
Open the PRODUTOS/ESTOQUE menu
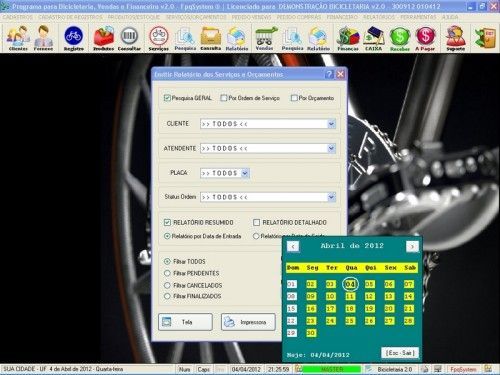(x=134, y=17)
